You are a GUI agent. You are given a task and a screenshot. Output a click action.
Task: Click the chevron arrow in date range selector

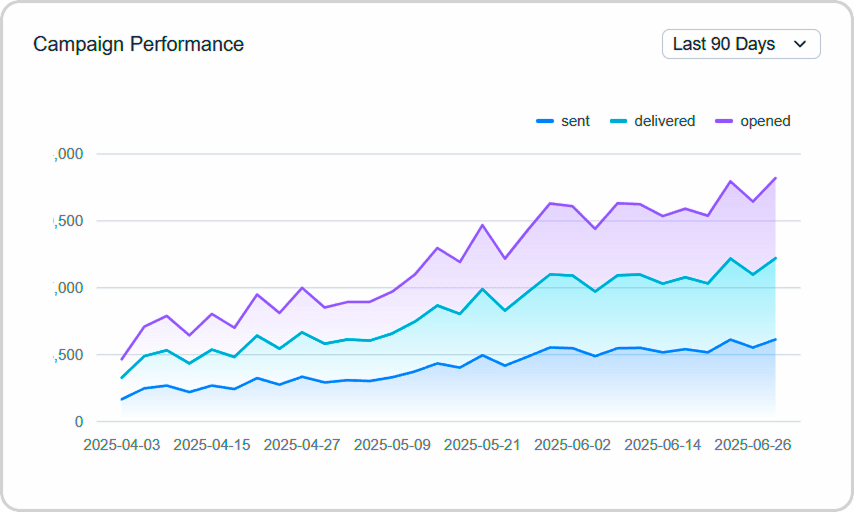[x=799, y=44]
